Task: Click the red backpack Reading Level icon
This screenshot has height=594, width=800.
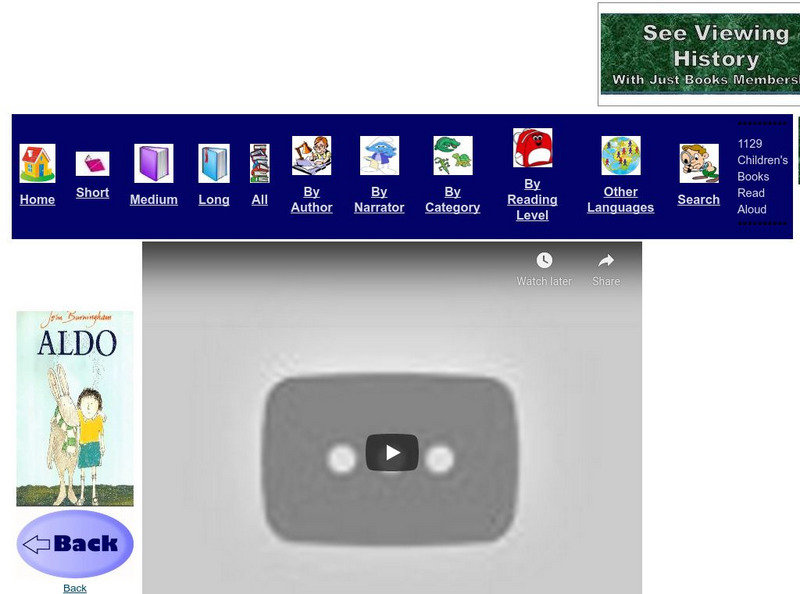Action: pos(532,148)
